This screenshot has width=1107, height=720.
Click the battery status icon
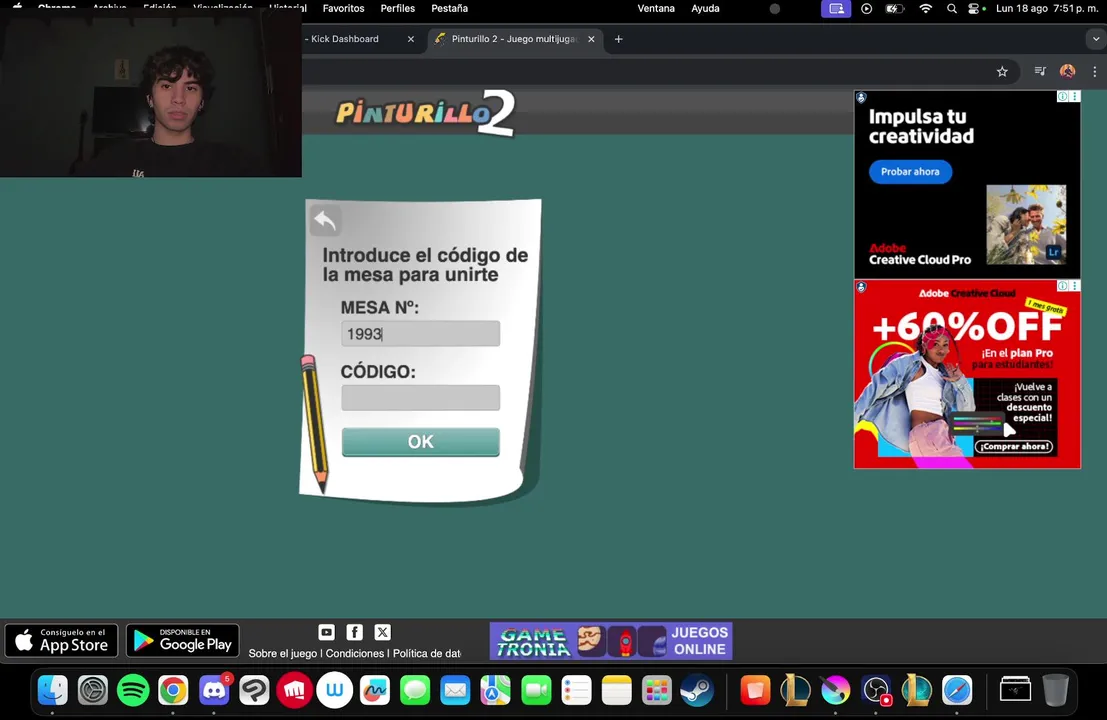[895, 8]
